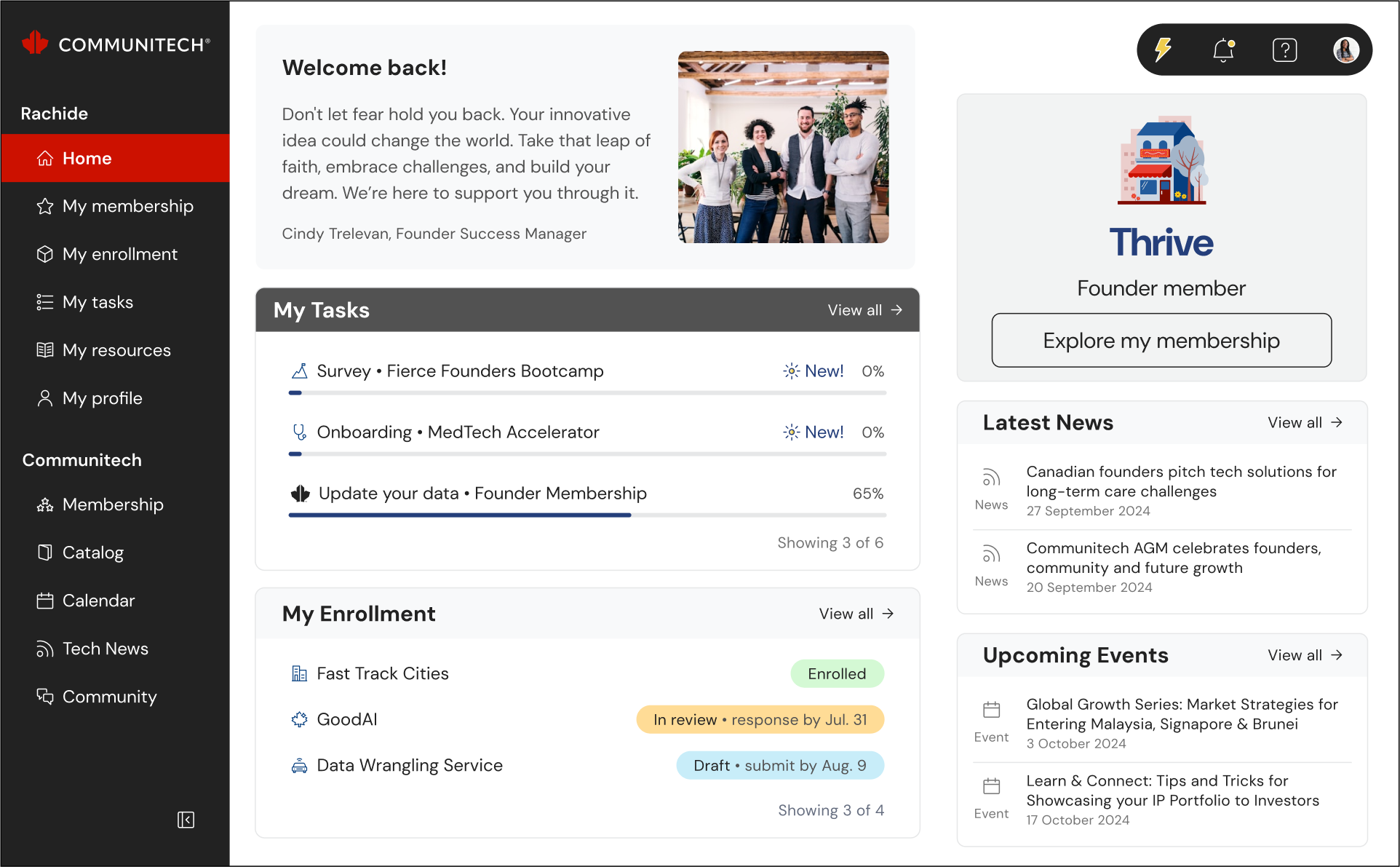The width and height of the screenshot is (1400, 867).
Task: Select Tech News in sidebar
Action: point(105,649)
